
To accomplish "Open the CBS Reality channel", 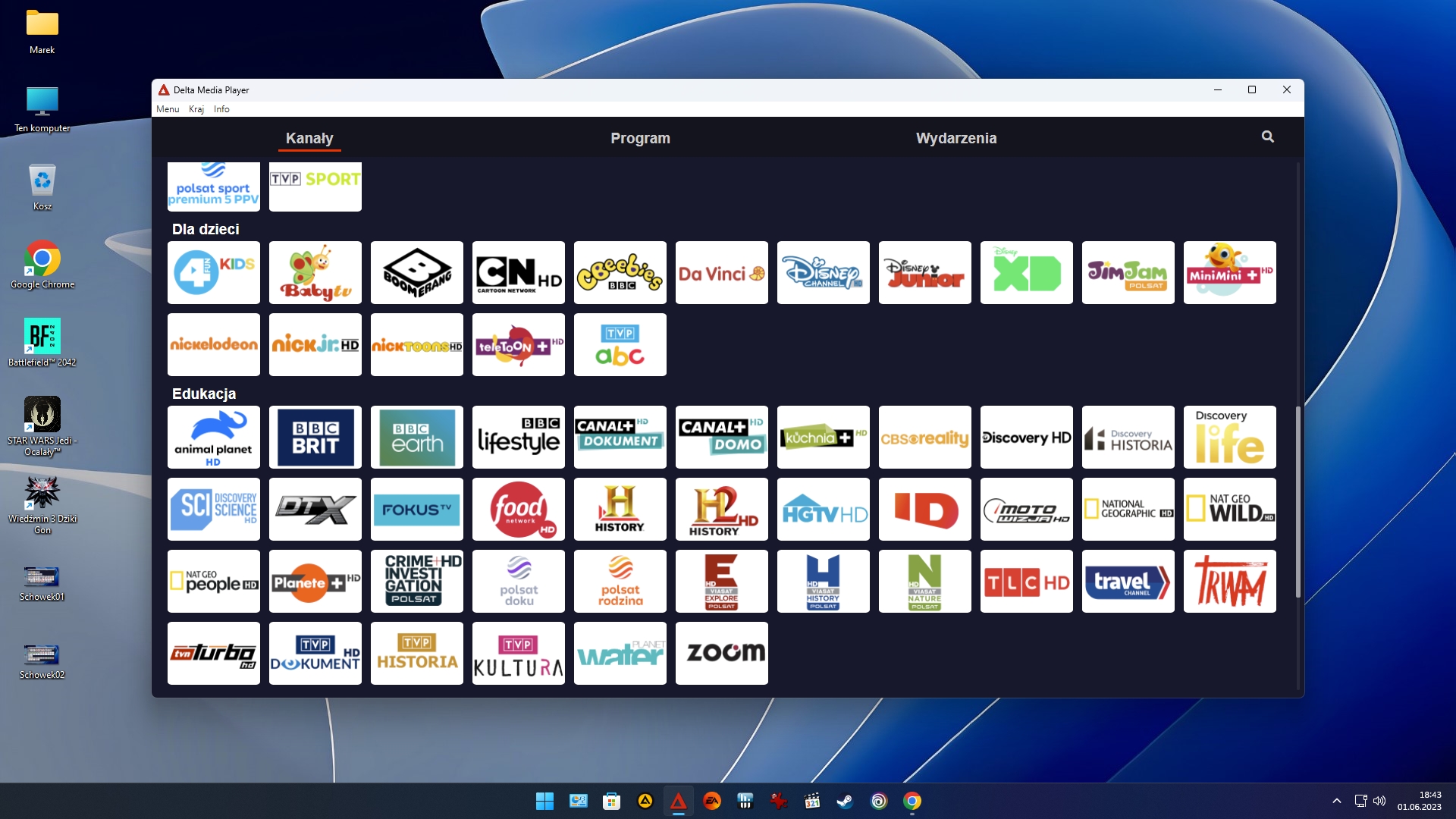I will click(x=925, y=438).
